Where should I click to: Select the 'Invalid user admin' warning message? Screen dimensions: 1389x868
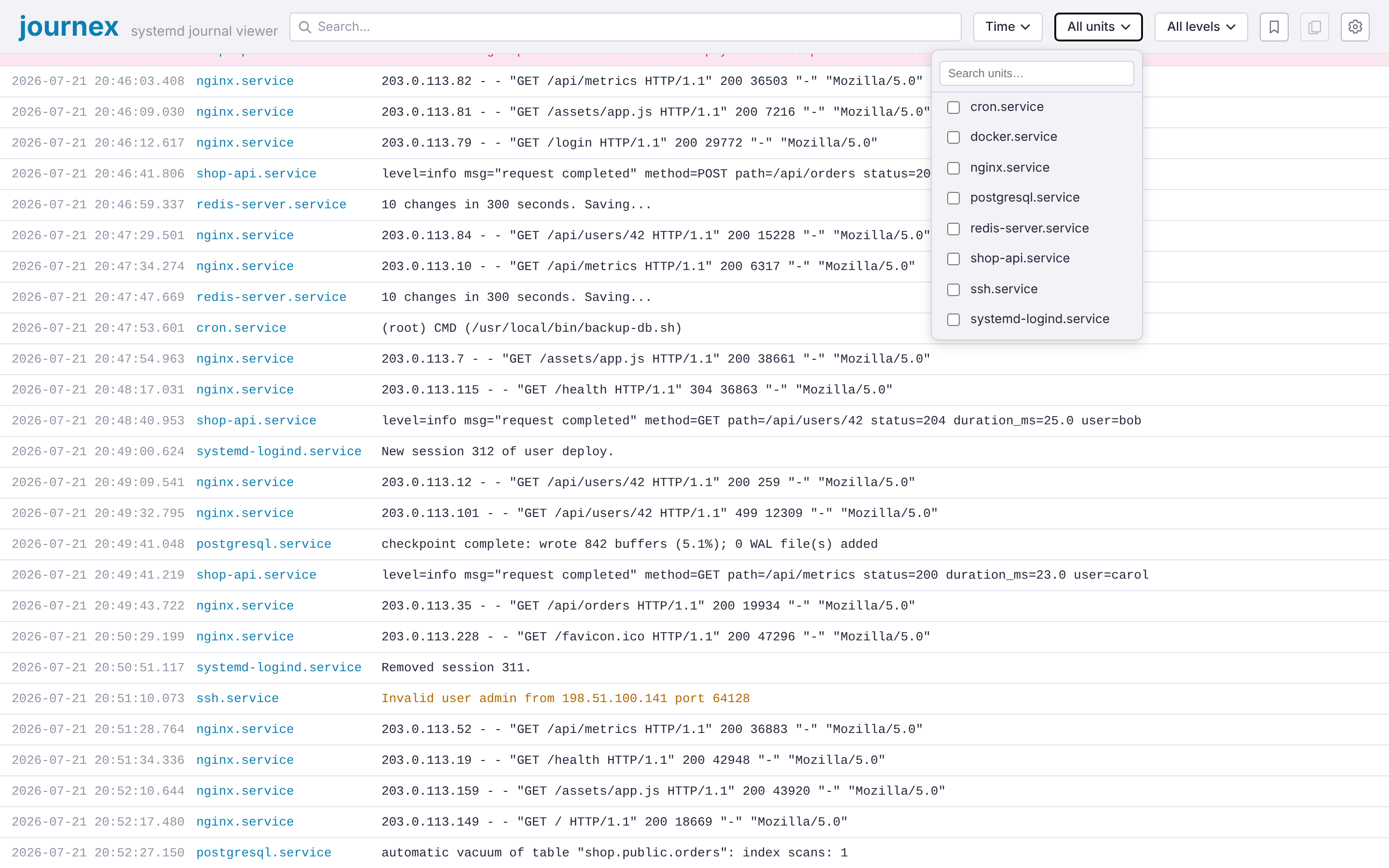565,698
